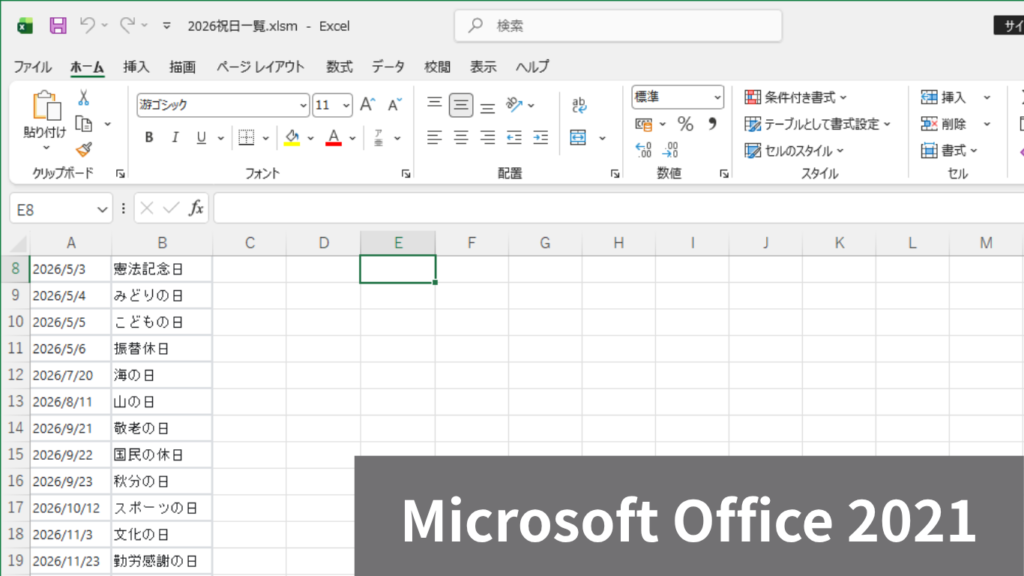Align cell text right

(487, 137)
